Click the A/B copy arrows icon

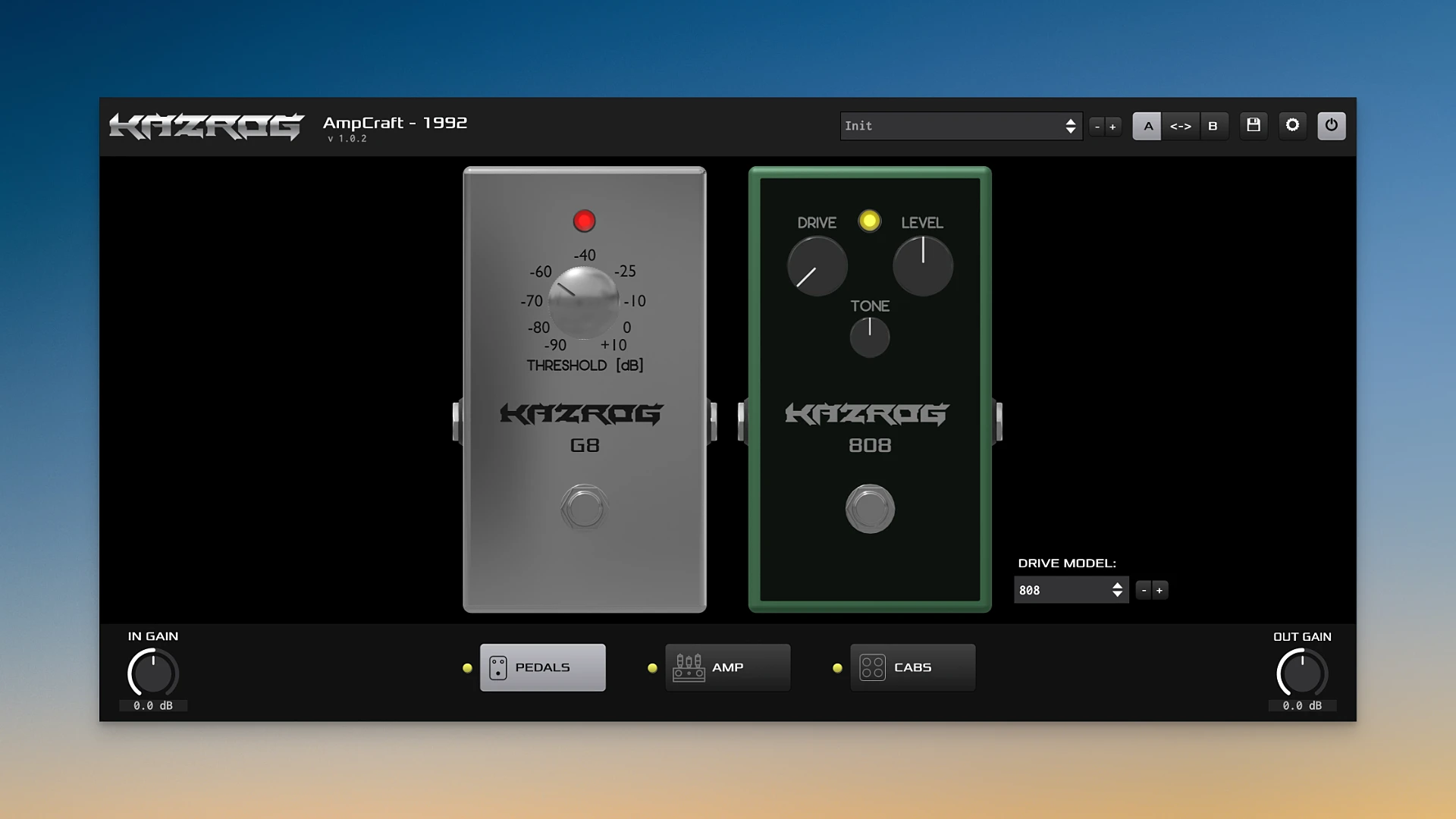[1181, 126]
